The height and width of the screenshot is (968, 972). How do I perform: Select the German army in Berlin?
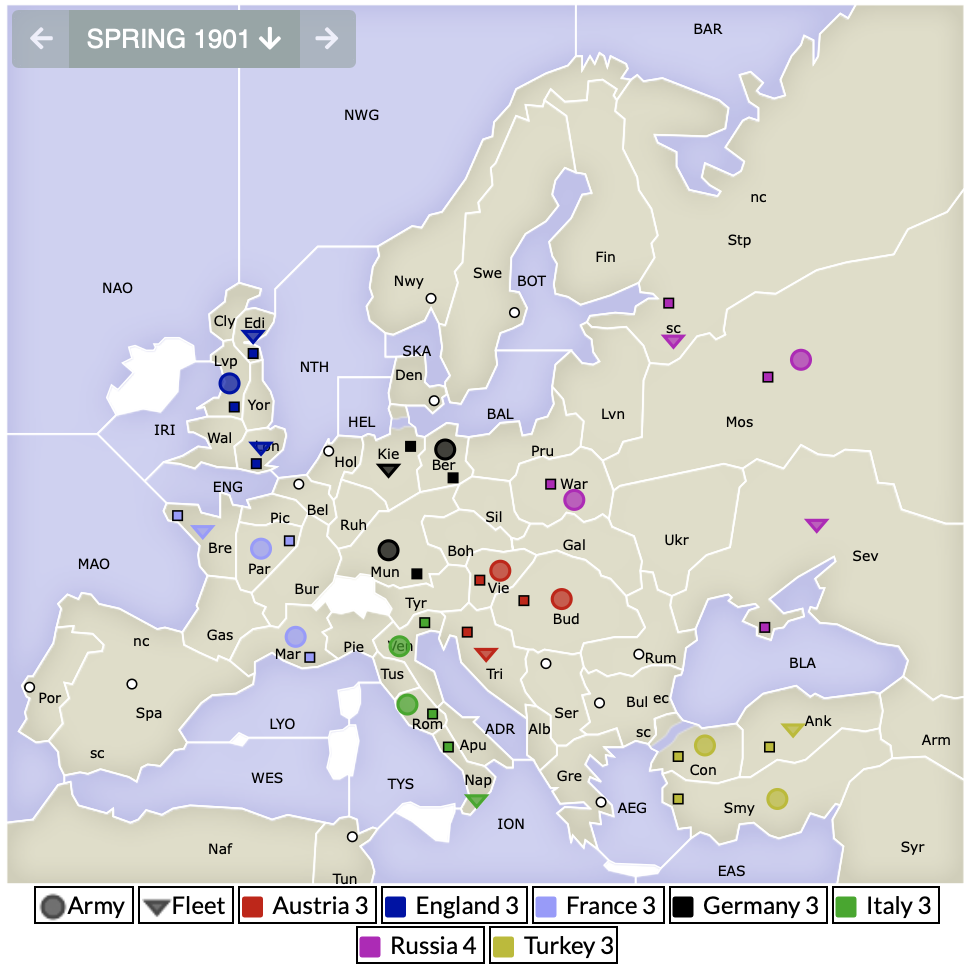[x=445, y=449]
